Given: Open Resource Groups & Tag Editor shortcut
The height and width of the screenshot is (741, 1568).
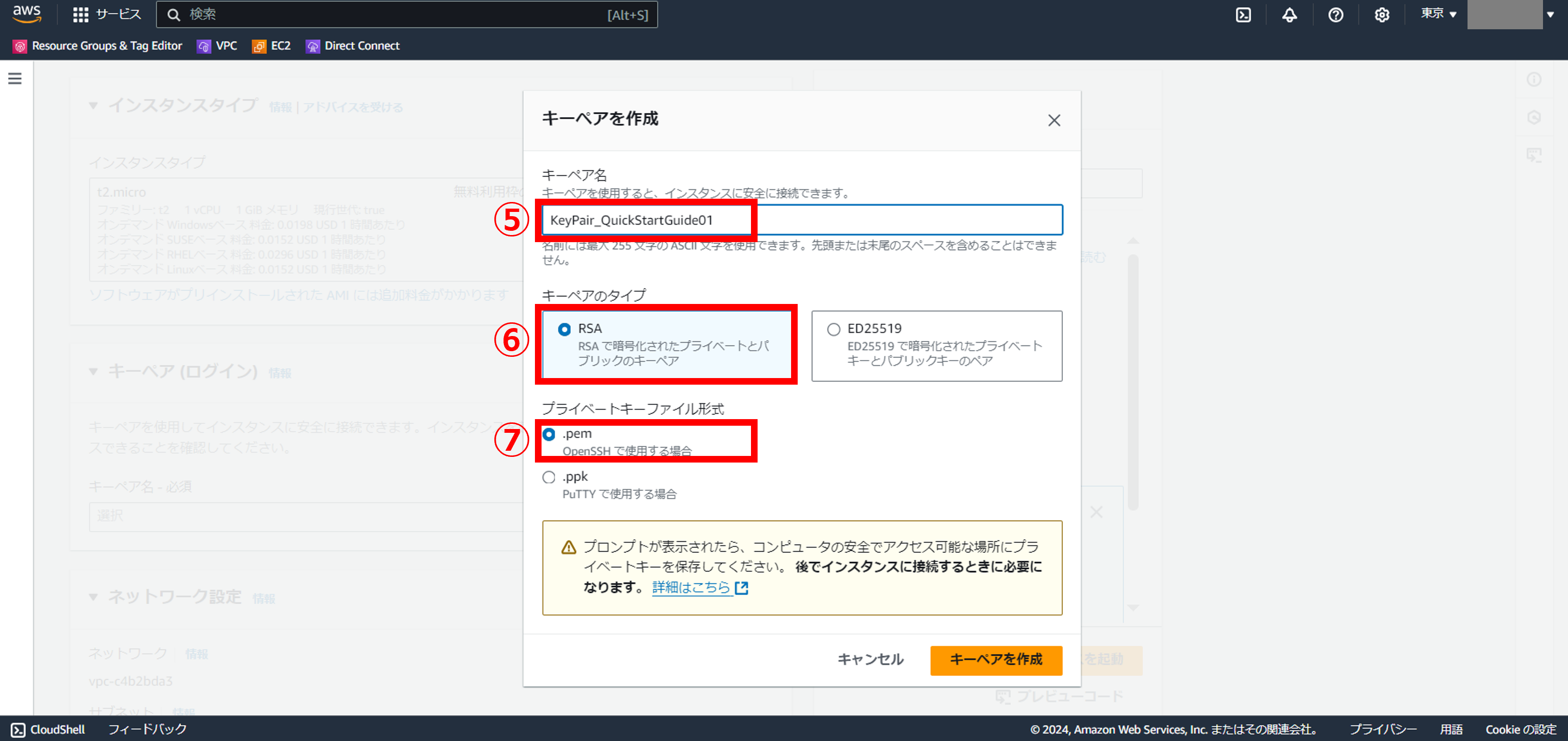Looking at the screenshot, I should click(x=97, y=46).
